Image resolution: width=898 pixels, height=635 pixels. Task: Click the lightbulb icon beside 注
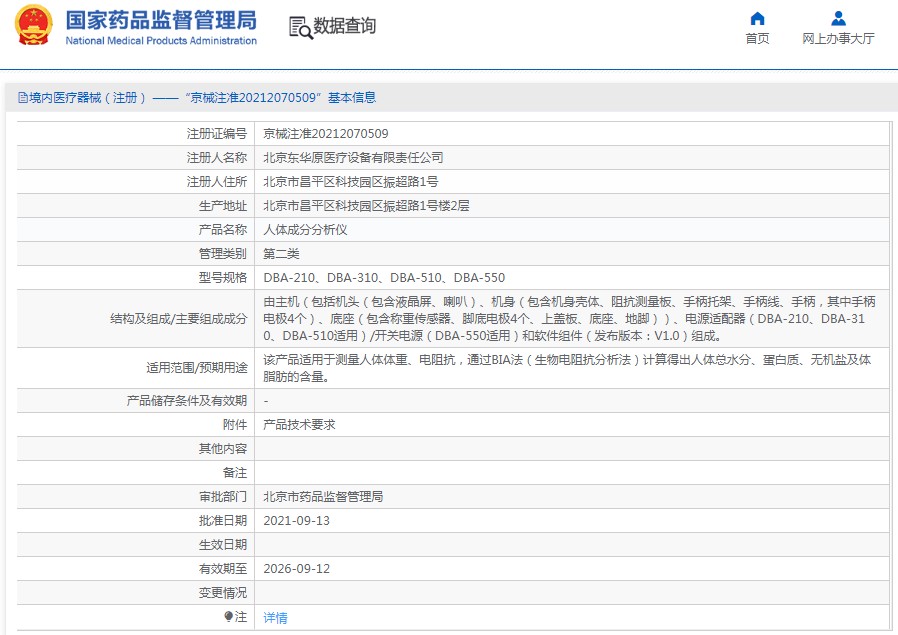pos(229,617)
